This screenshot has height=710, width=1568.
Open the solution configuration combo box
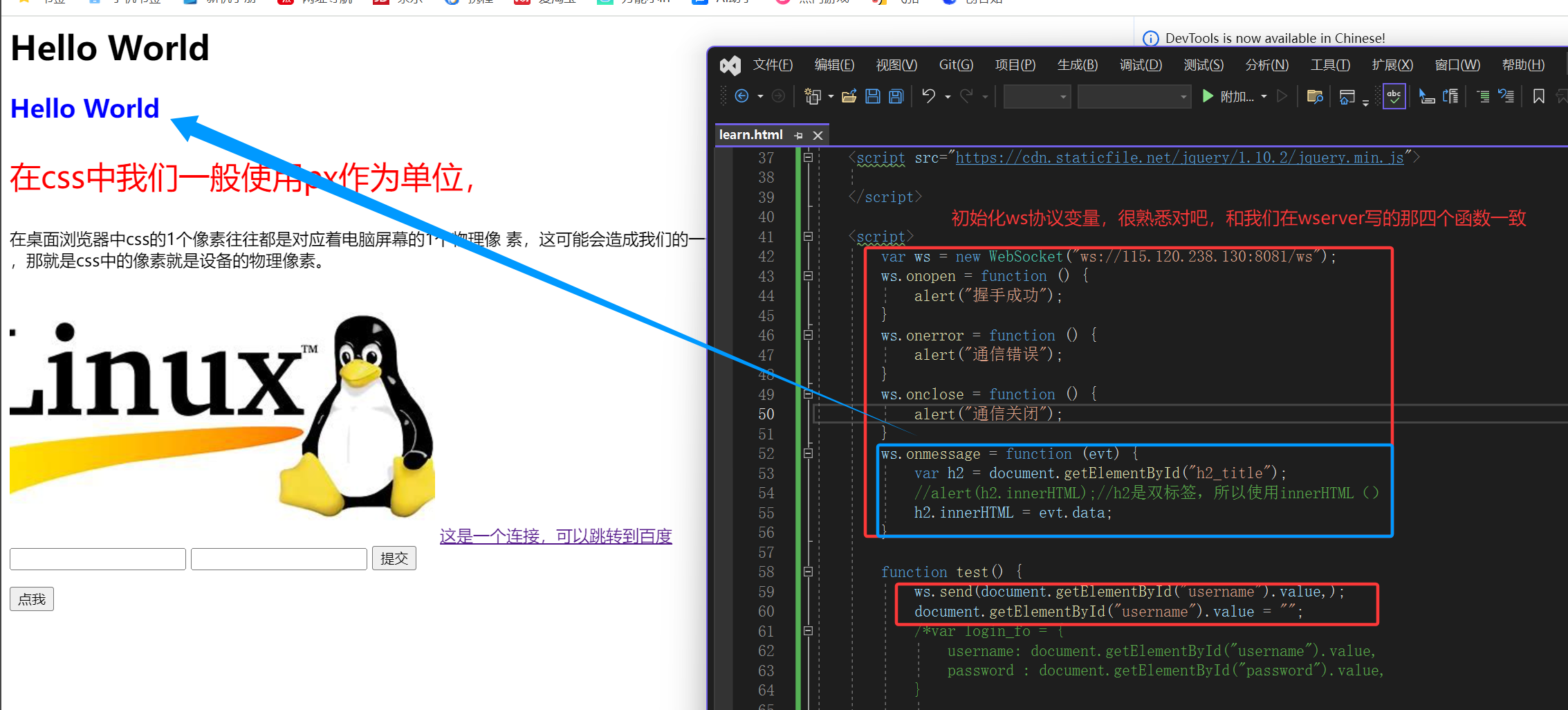1037,96
